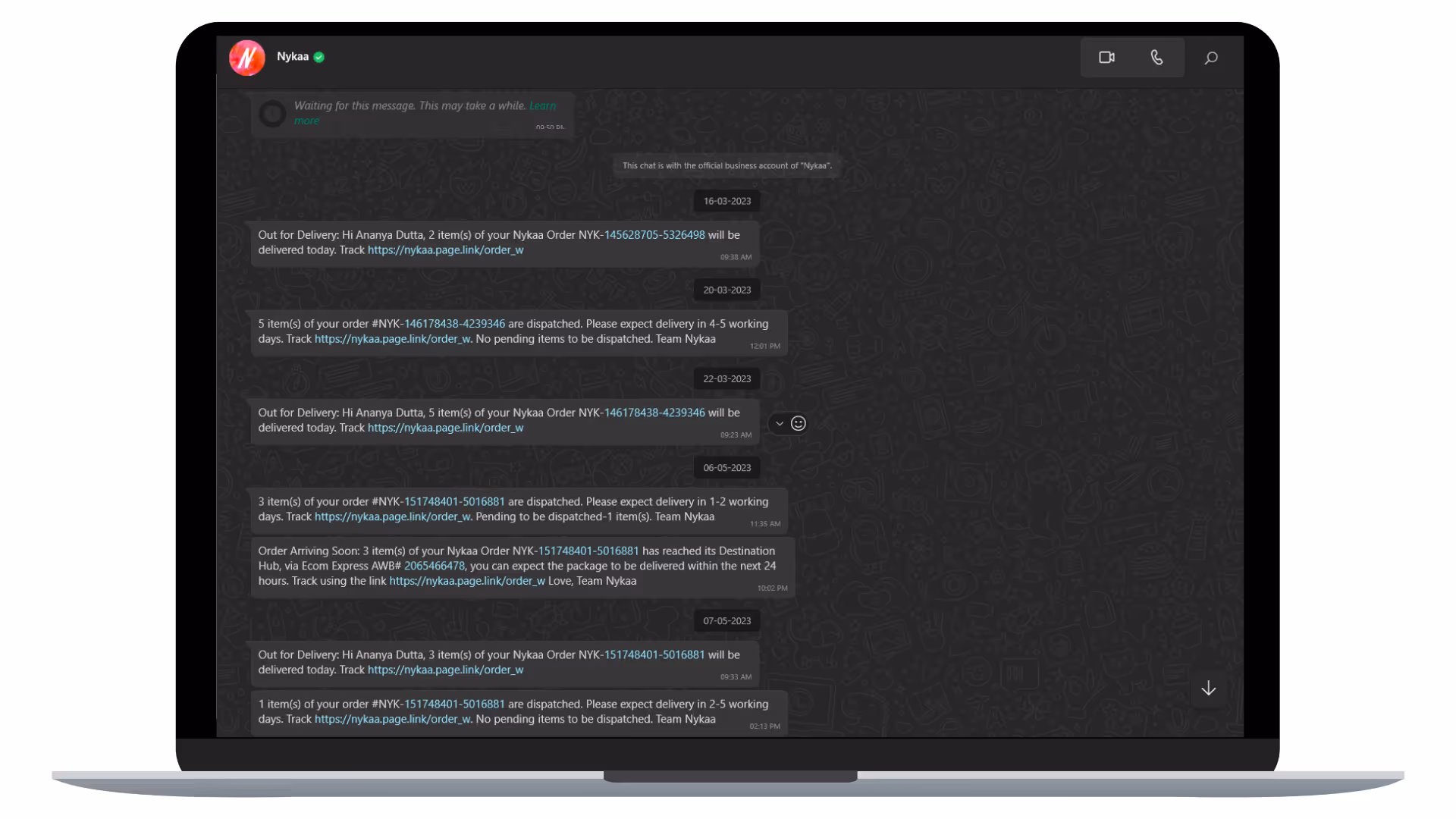Open the Nykaa contact name in header
The image size is (1456, 819).
(293, 57)
